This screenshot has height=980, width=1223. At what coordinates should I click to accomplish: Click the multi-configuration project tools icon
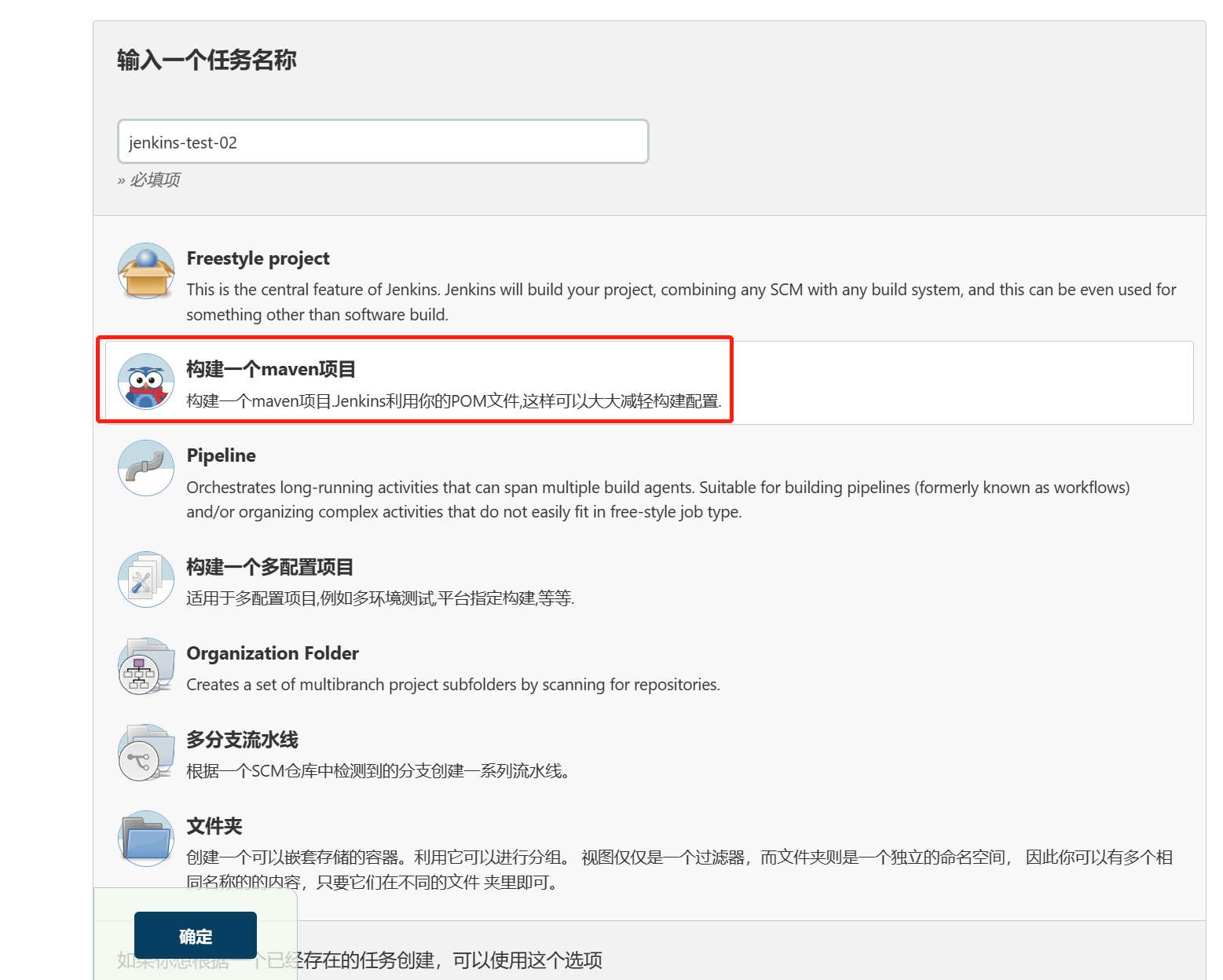pos(146,580)
